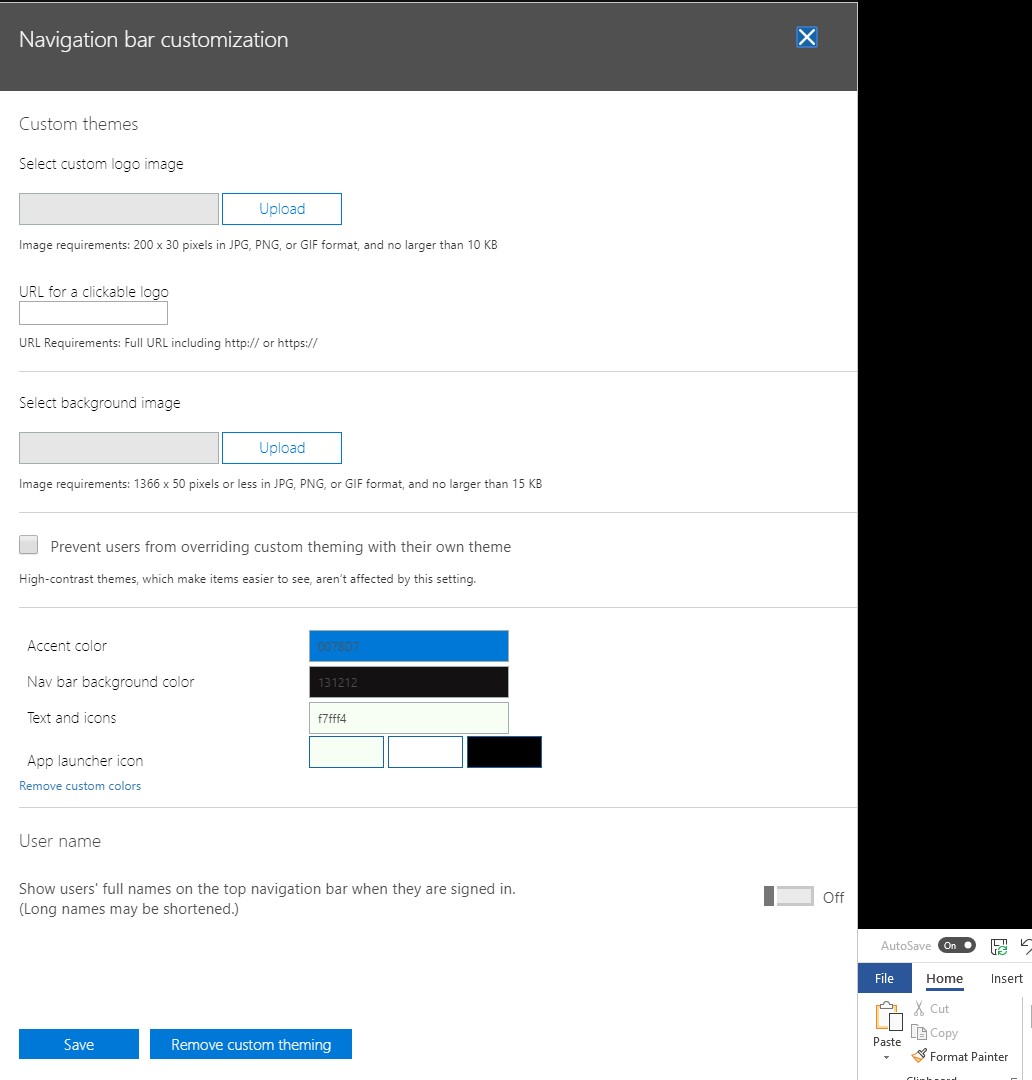This screenshot has height=1080, width=1032.
Task: Click the Copy icon in the ribbon
Action: tap(919, 1033)
